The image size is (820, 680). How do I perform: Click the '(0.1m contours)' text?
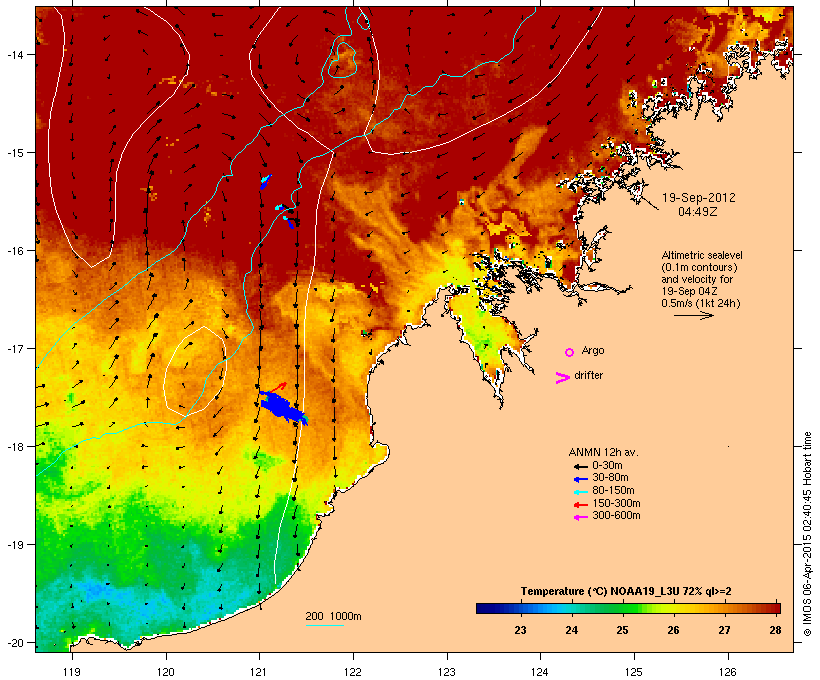pyautogui.click(x=699, y=267)
